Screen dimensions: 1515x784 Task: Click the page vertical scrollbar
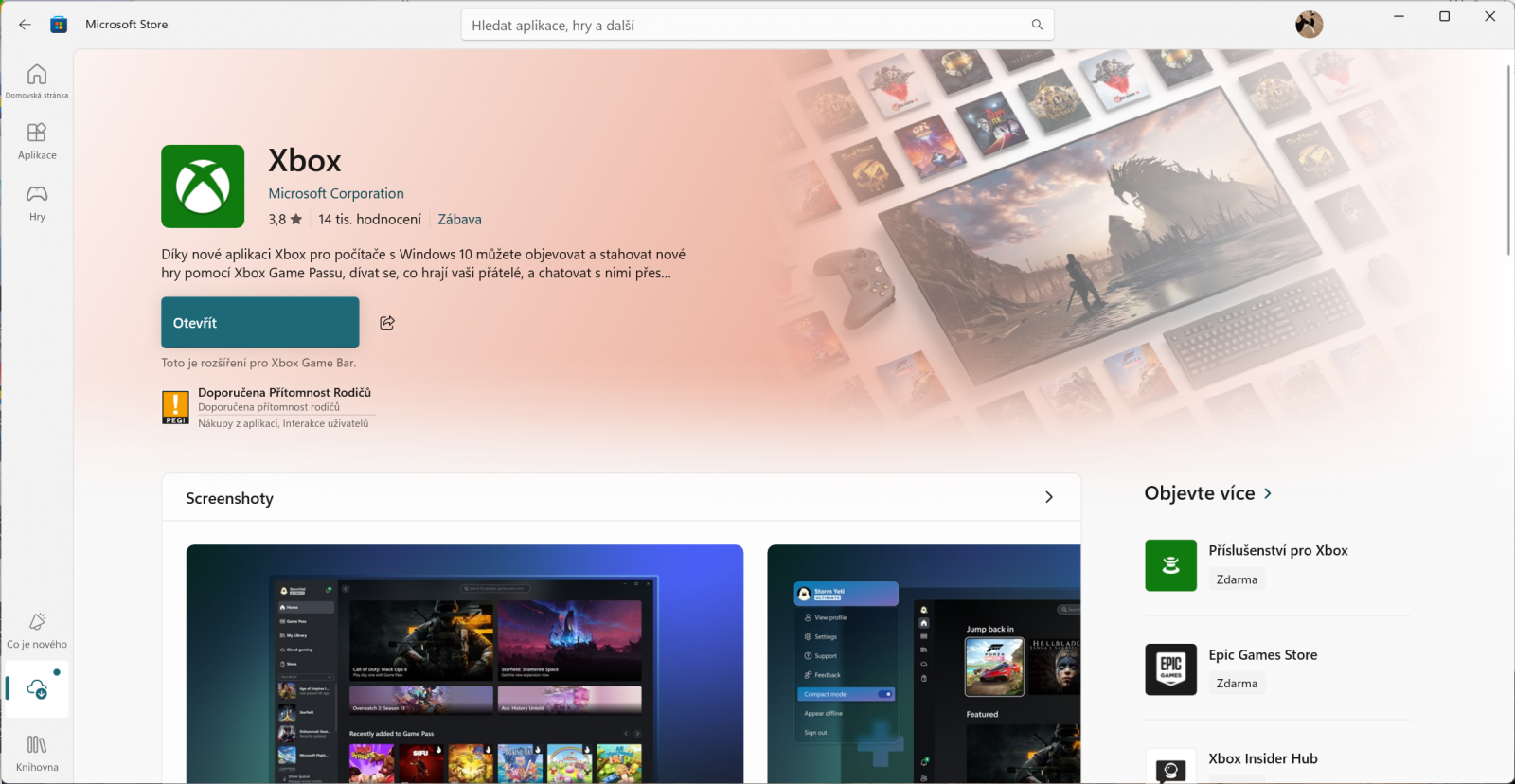point(1508,160)
